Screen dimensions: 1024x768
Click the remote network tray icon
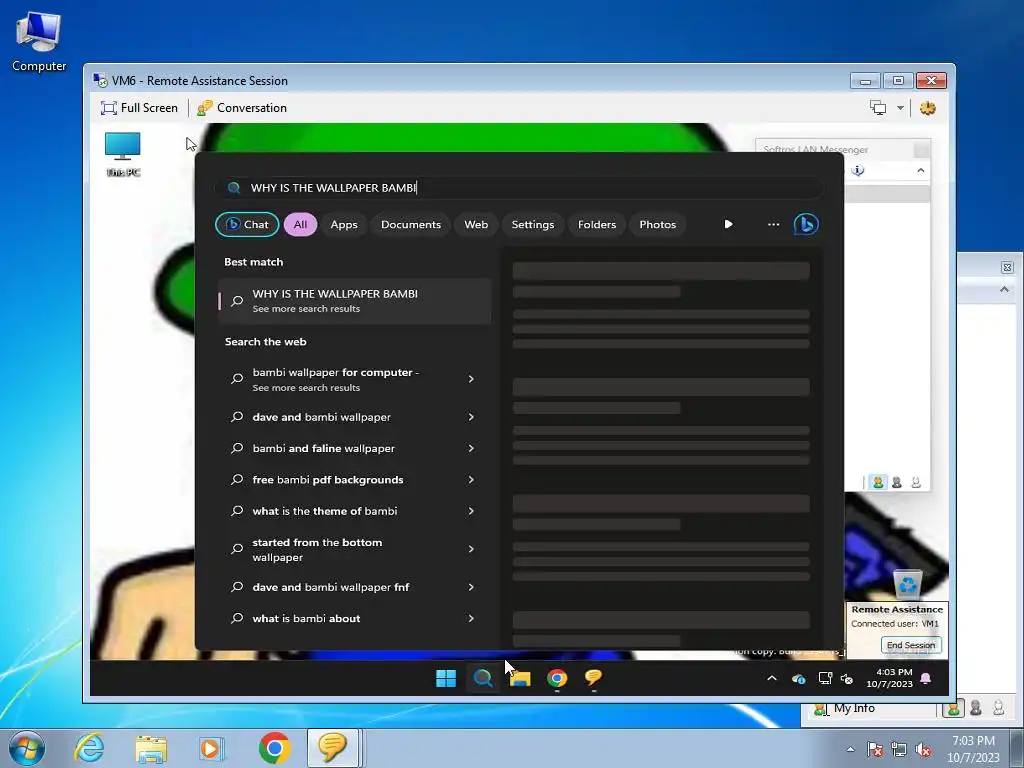825,679
